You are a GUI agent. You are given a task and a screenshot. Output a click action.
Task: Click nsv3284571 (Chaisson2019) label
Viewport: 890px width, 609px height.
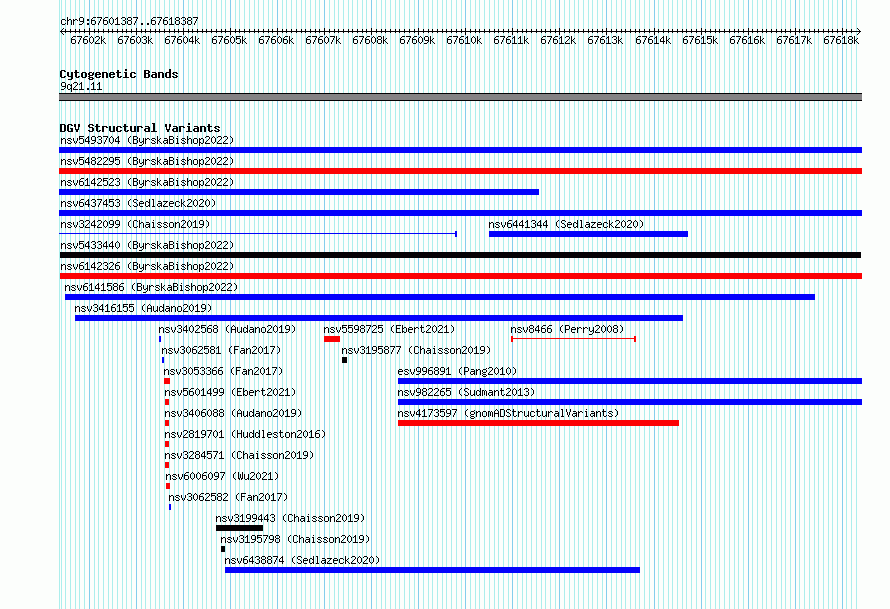click(x=239, y=455)
